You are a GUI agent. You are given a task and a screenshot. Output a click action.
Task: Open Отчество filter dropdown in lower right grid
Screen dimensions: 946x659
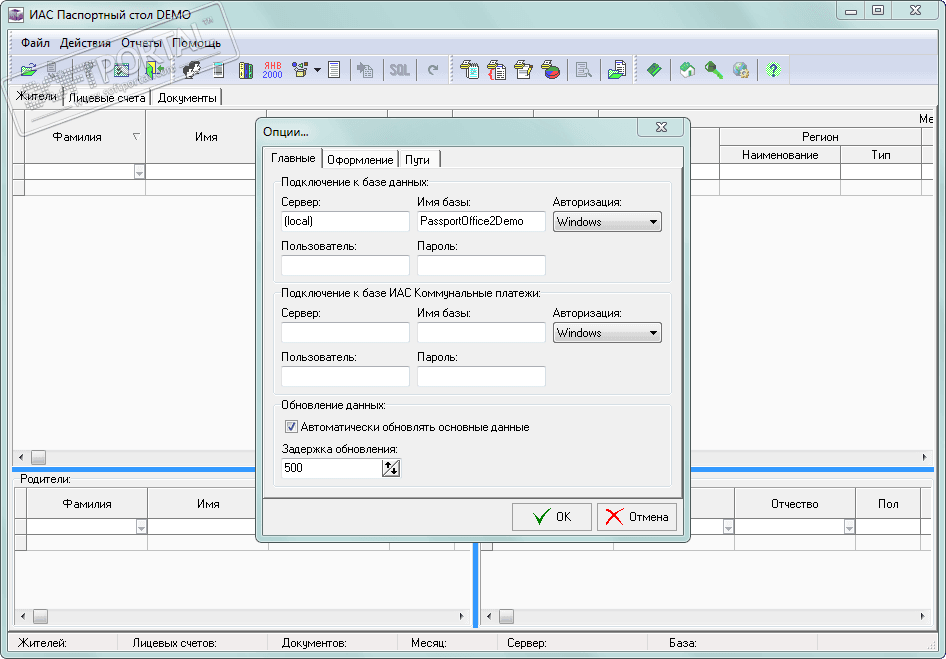tap(849, 527)
